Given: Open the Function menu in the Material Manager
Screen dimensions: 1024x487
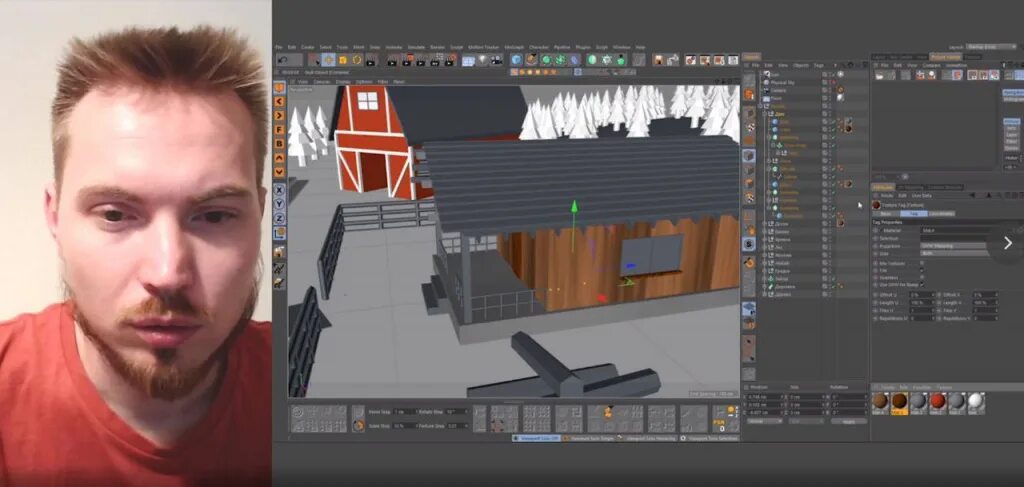Looking at the screenshot, I should pos(922,387).
